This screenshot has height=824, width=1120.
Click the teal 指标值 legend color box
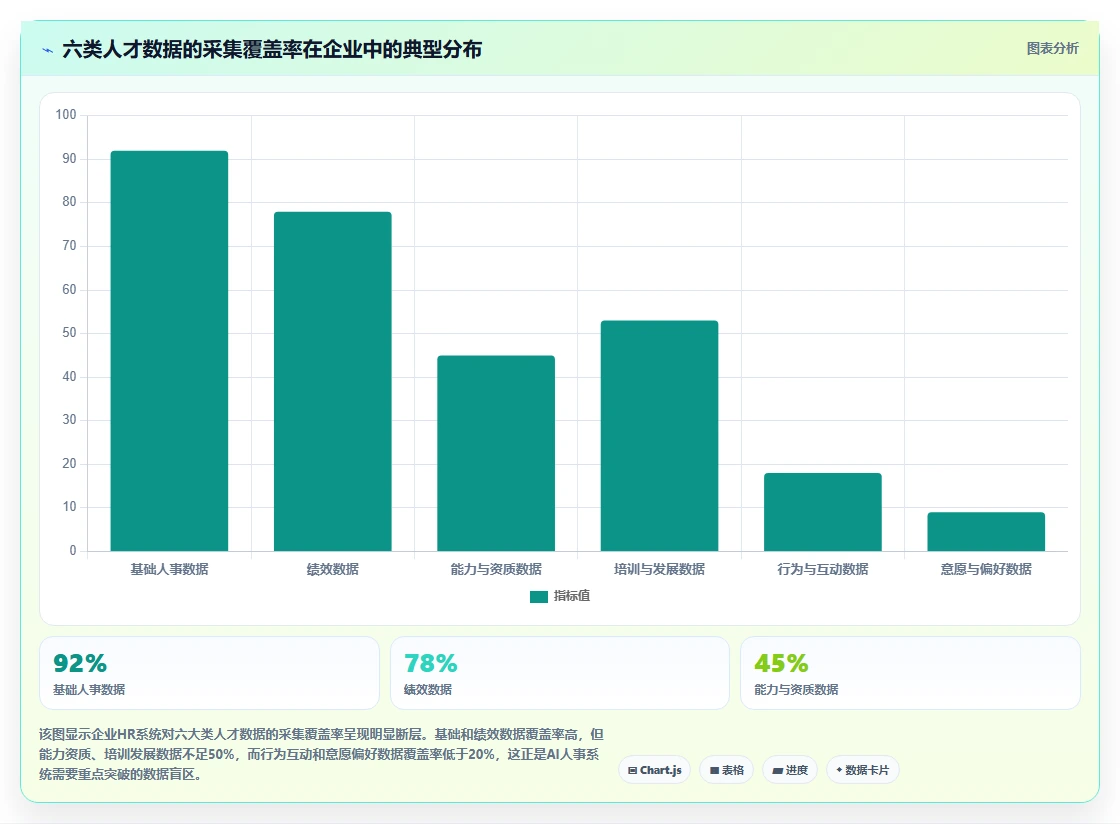(x=539, y=597)
